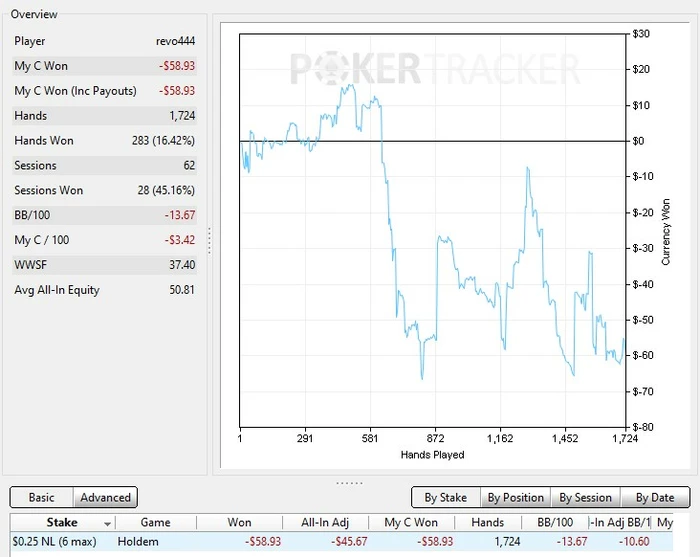The height and width of the screenshot is (557, 700).
Task: Click the 1,724 hands cell in the table
Action: coord(507,541)
